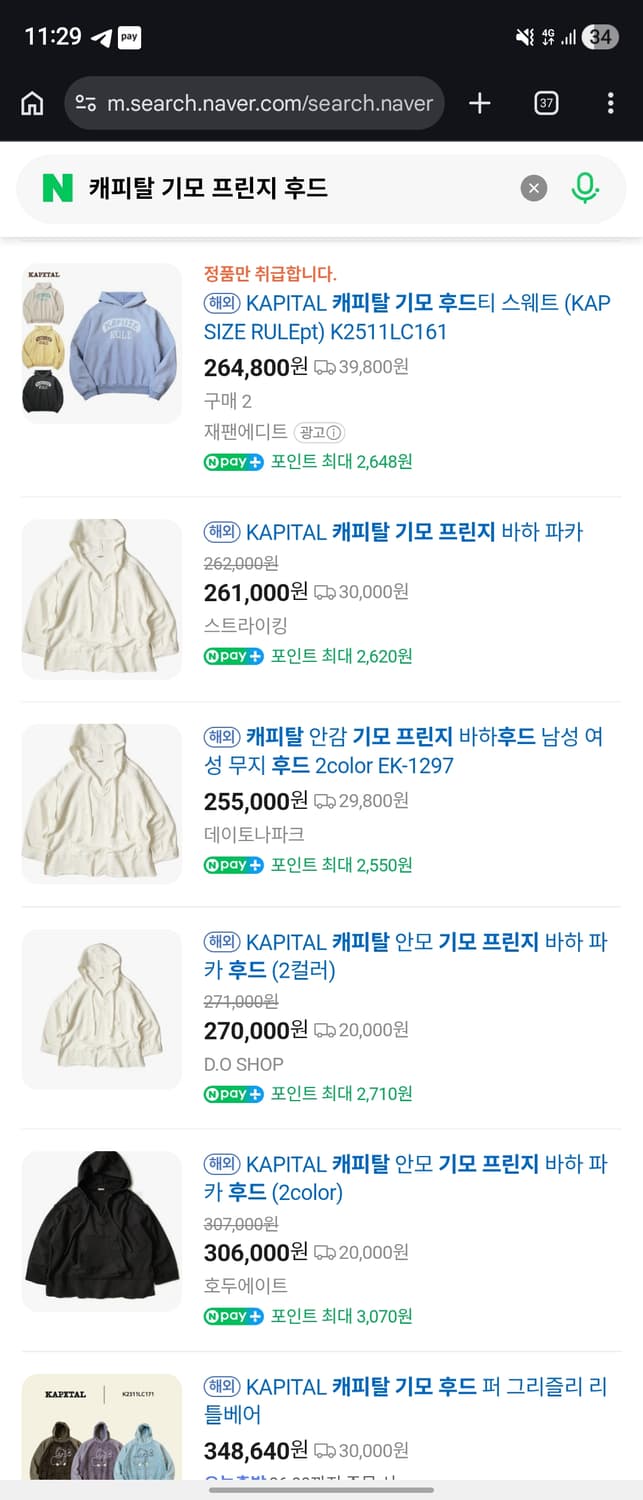The width and height of the screenshot is (643, 1500).
Task: Expand the site security settings in the address bar
Action: (x=88, y=103)
